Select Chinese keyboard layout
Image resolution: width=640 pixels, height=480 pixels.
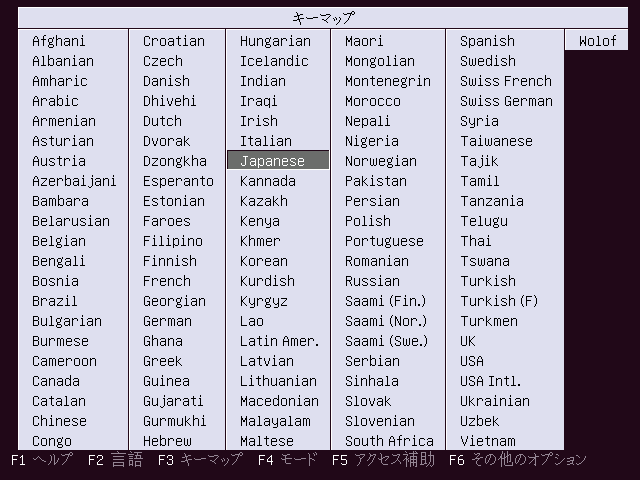click(x=59, y=421)
